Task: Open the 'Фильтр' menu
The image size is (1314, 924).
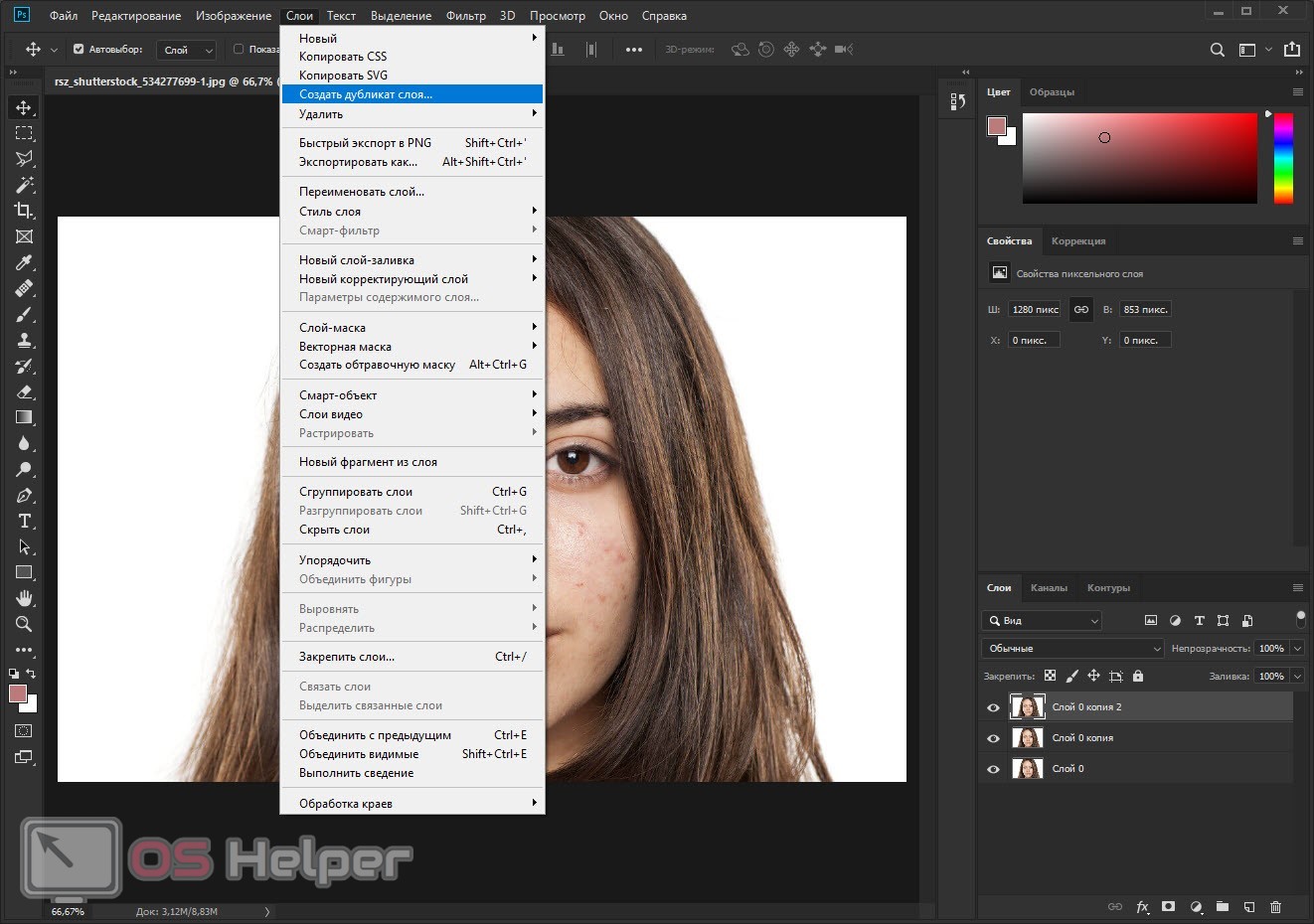Action: tap(466, 16)
